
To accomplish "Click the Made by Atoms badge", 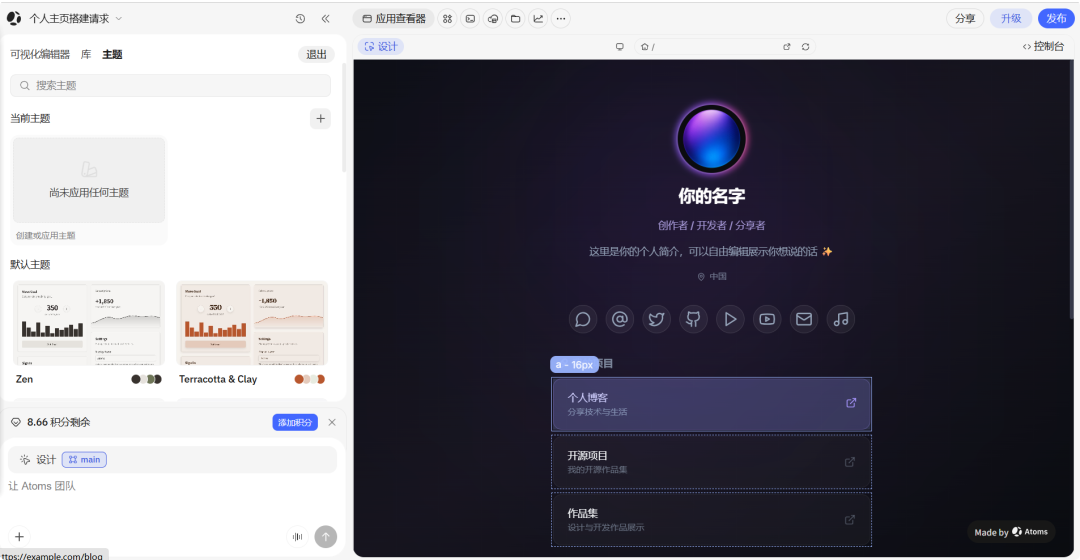I will (1011, 532).
